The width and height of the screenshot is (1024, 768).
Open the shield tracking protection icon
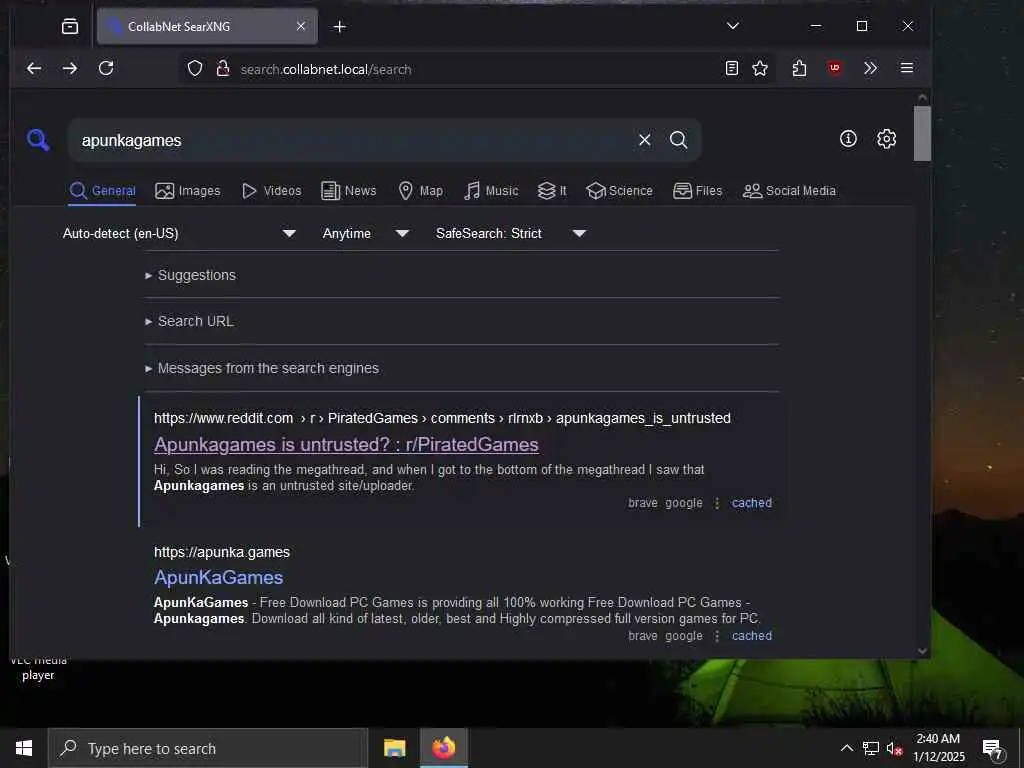click(195, 69)
